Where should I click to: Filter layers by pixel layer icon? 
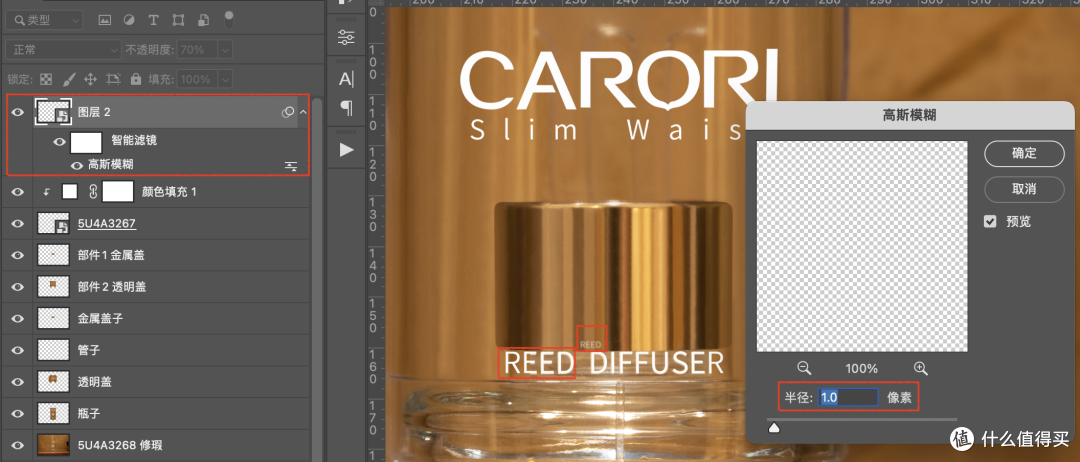point(105,20)
